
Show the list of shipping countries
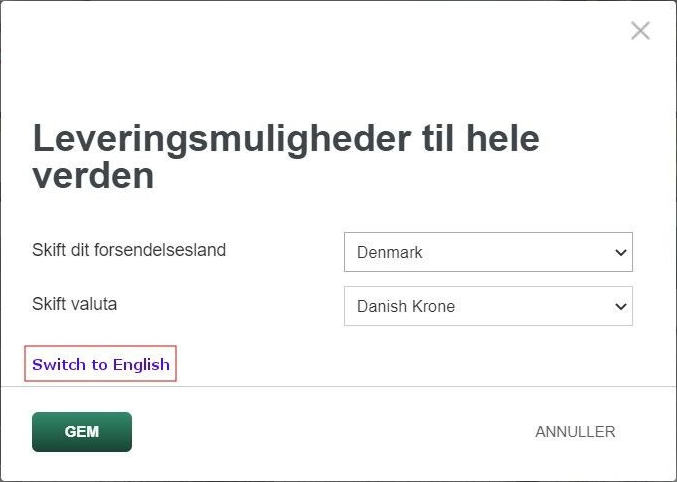point(488,252)
